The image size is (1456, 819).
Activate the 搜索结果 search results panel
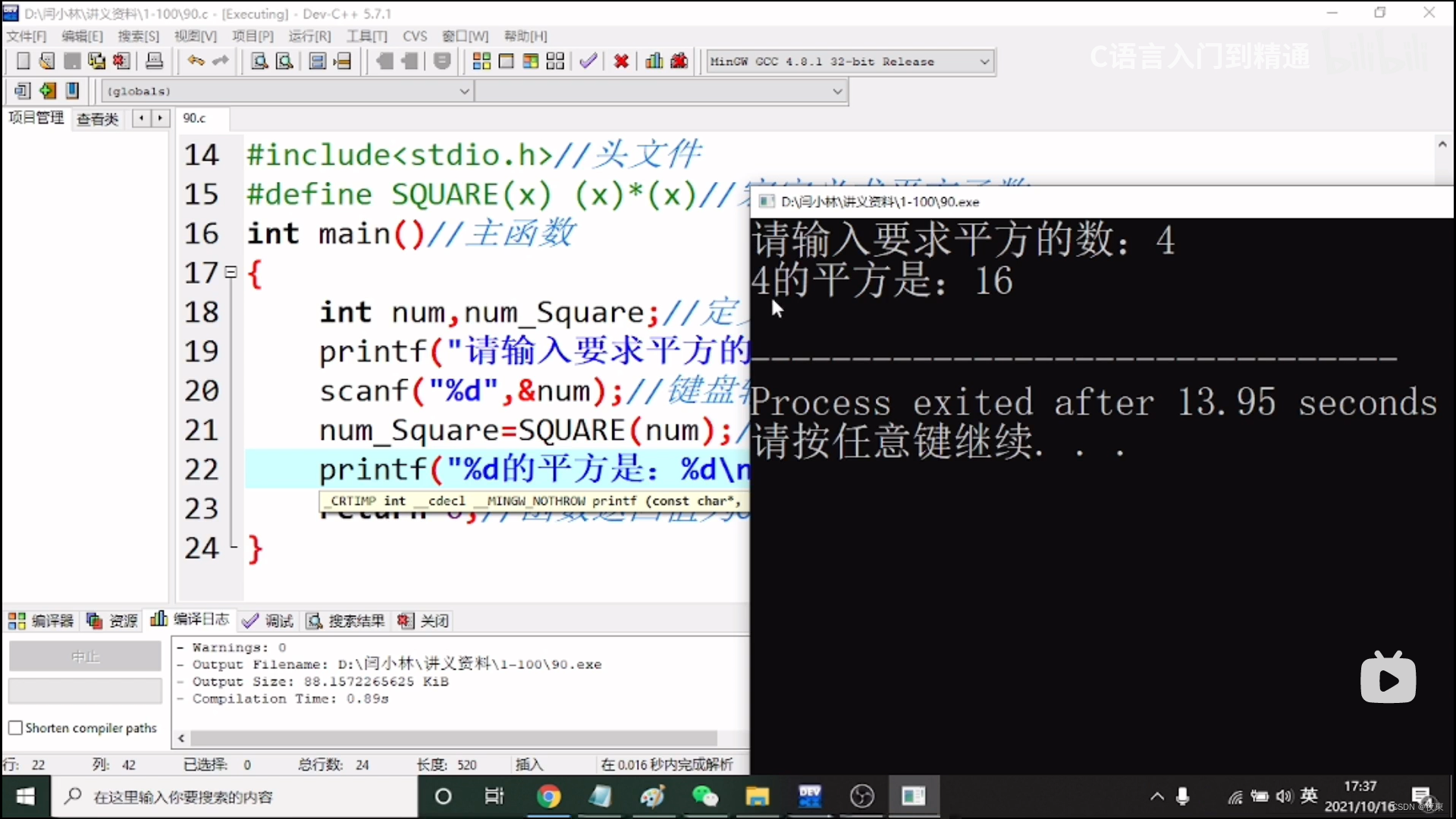point(347,620)
